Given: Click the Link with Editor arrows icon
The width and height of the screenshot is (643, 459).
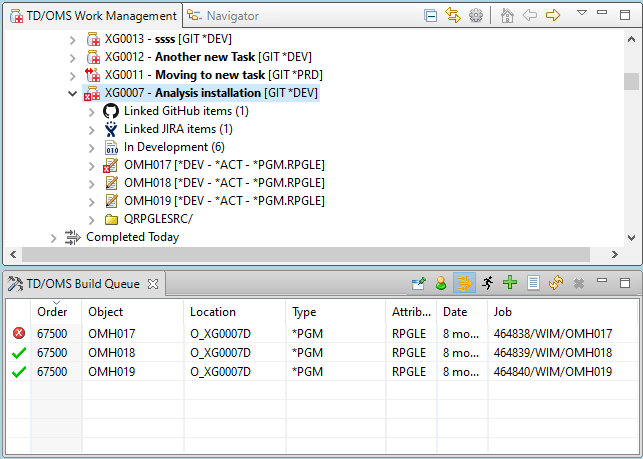Looking at the screenshot, I should click(x=453, y=16).
